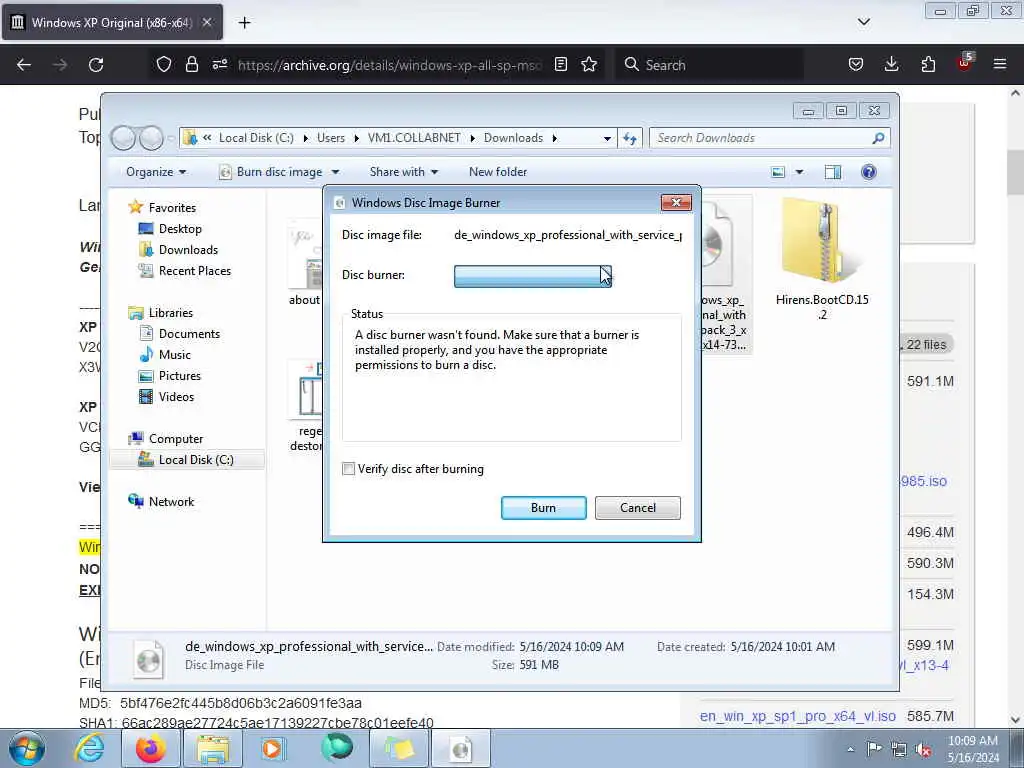Click Firefox back arrow button
The width and height of the screenshot is (1024, 768).
coord(24,65)
